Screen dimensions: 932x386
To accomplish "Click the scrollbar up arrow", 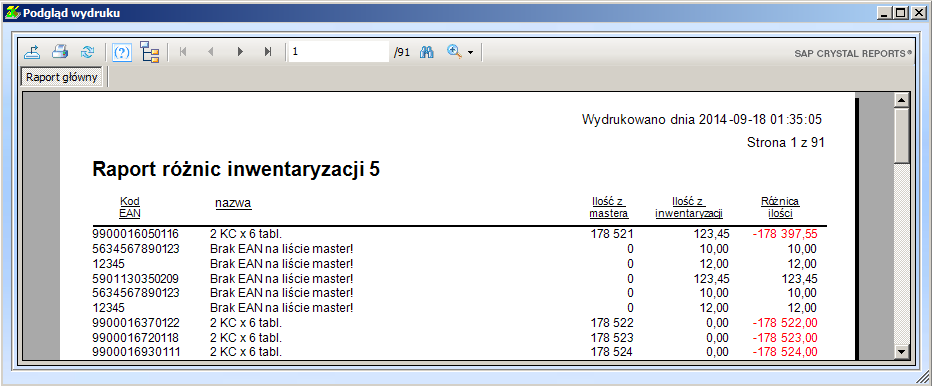I will point(902,101).
